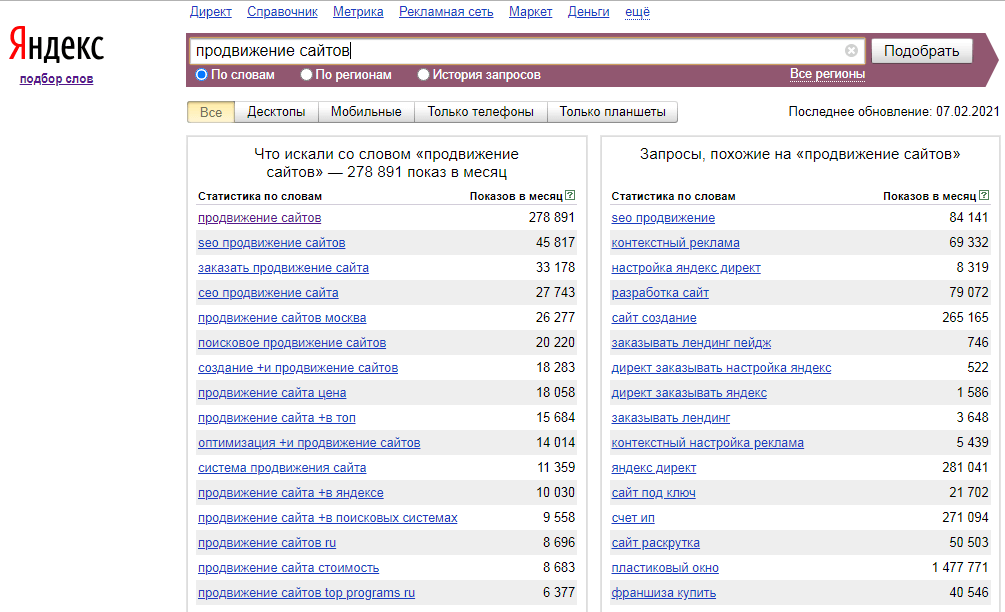Select the "Только телефоны" tab
The height and width of the screenshot is (612, 1005).
pos(480,112)
